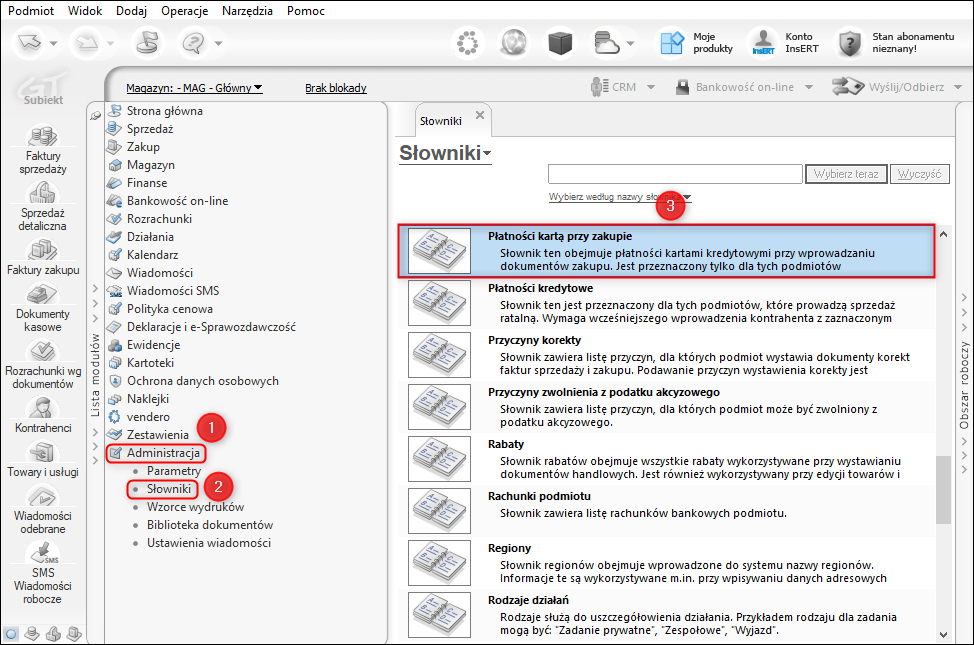Expand Bankowość on-line toolbar dropdown
The height and width of the screenshot is (645, 974).
809,88
